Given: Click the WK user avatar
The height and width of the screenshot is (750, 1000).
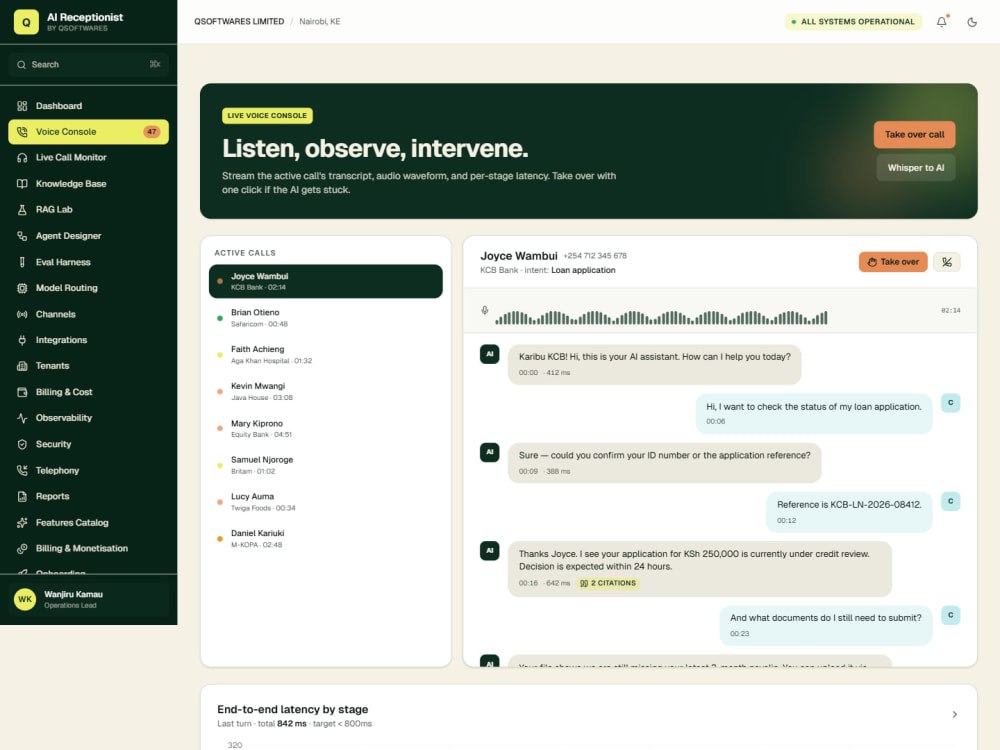Looking at the screenshot, I should (x=25, y=599).
